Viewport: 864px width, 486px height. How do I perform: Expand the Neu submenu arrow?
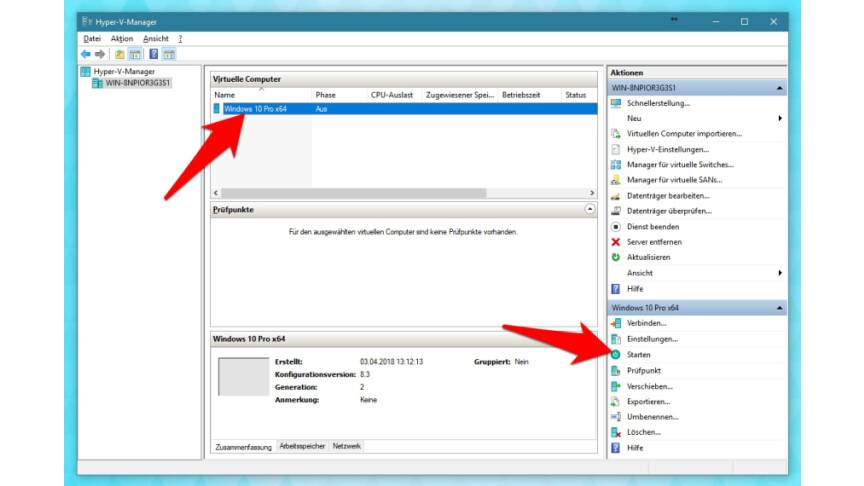pos(779,118)
